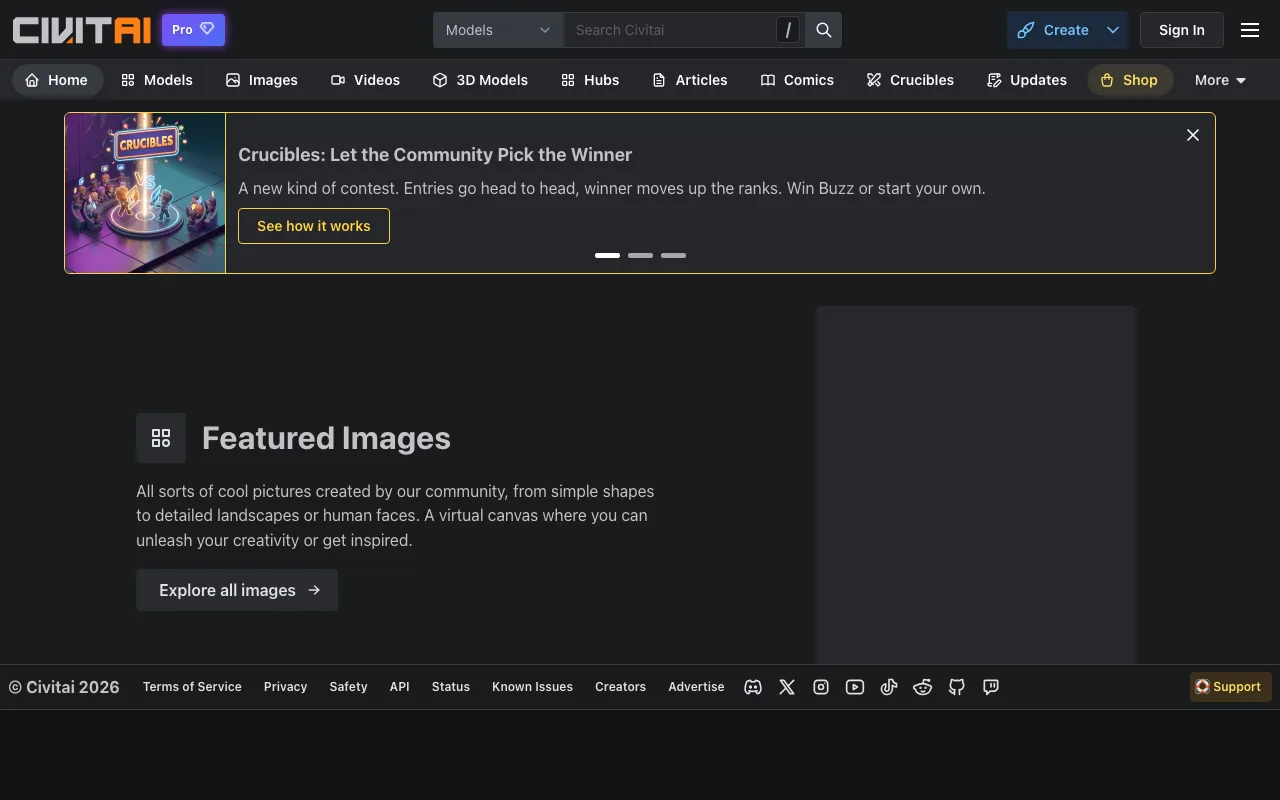Go to the Crucibles tab
Image resolution: width=1280 pixels, height=800 pixels.
[x=910, y=80]
